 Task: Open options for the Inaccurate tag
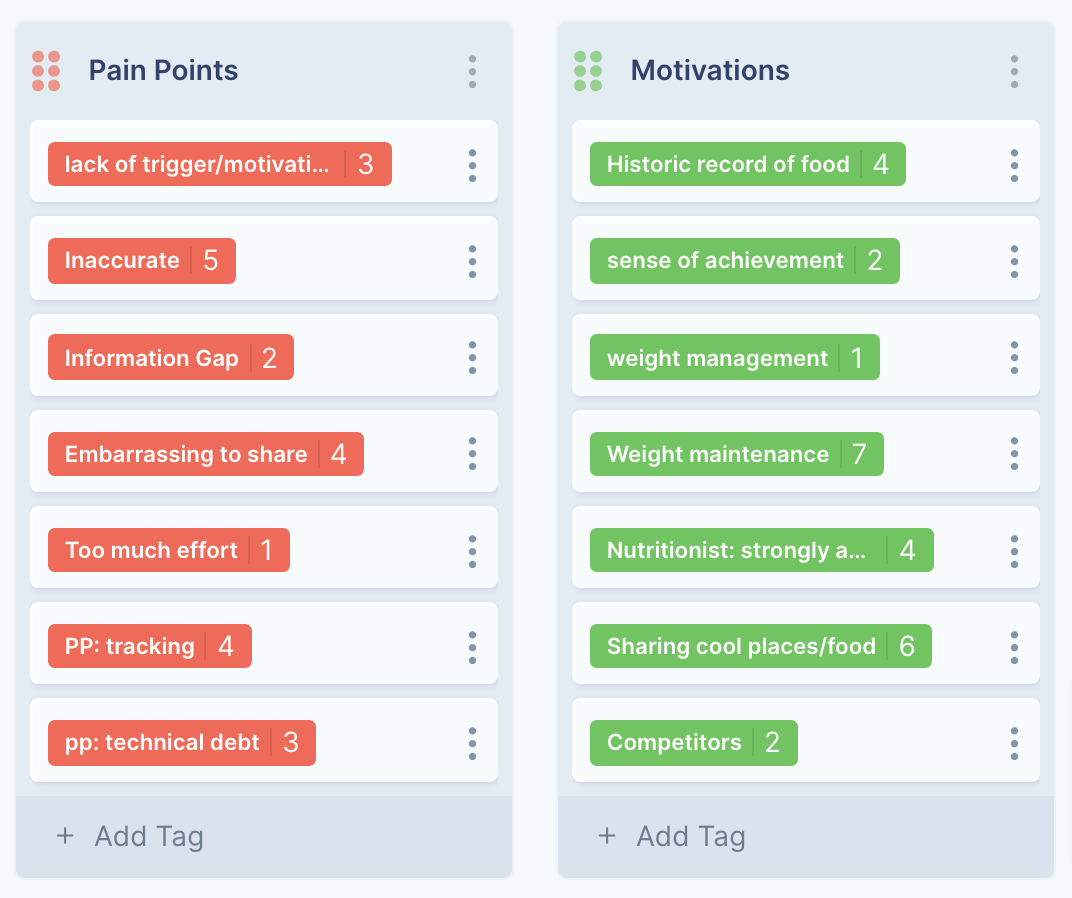tap(472, 261)
